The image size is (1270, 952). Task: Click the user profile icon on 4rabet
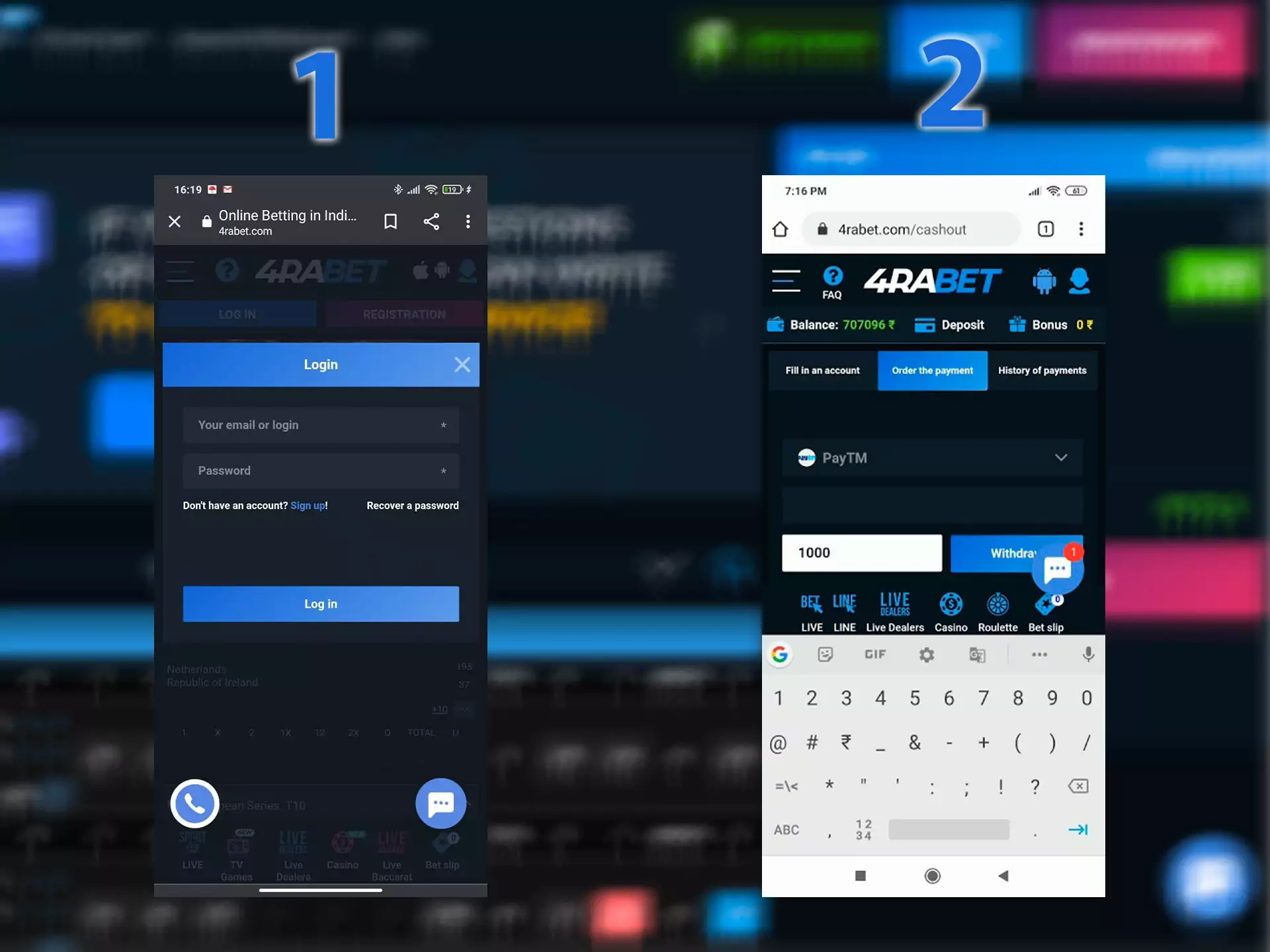pyautogui.click(x=1078, y=281)
